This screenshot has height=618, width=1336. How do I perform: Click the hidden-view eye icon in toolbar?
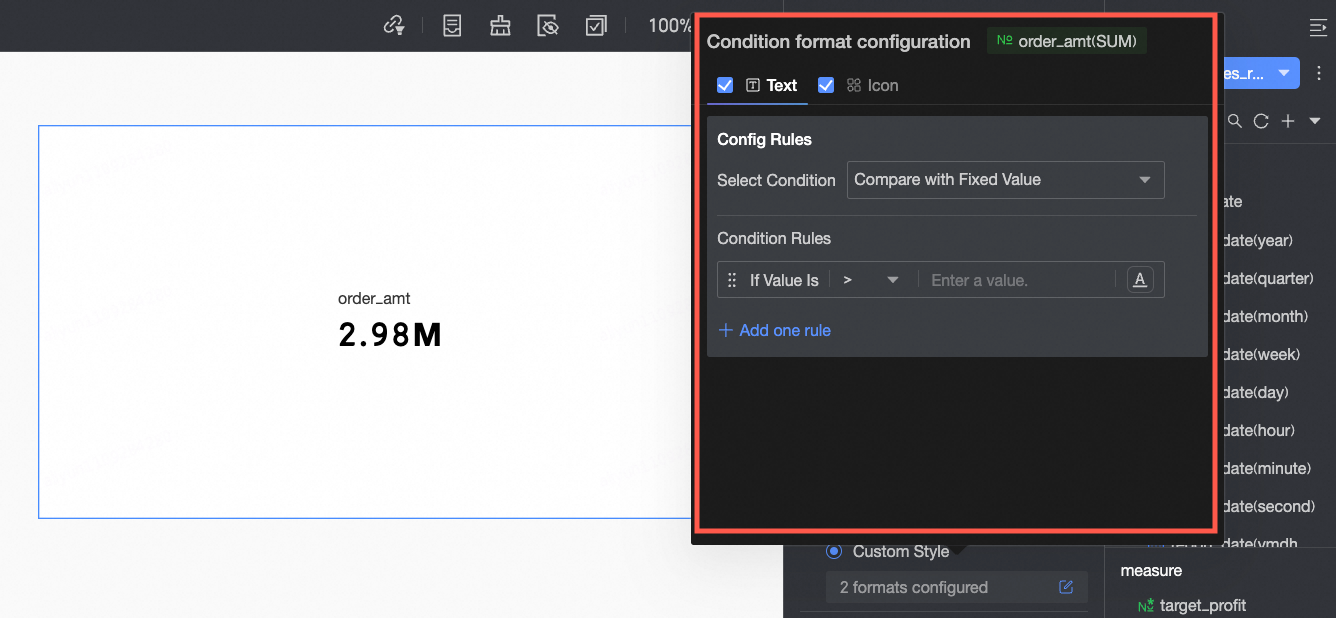click(x=547, y=25)
